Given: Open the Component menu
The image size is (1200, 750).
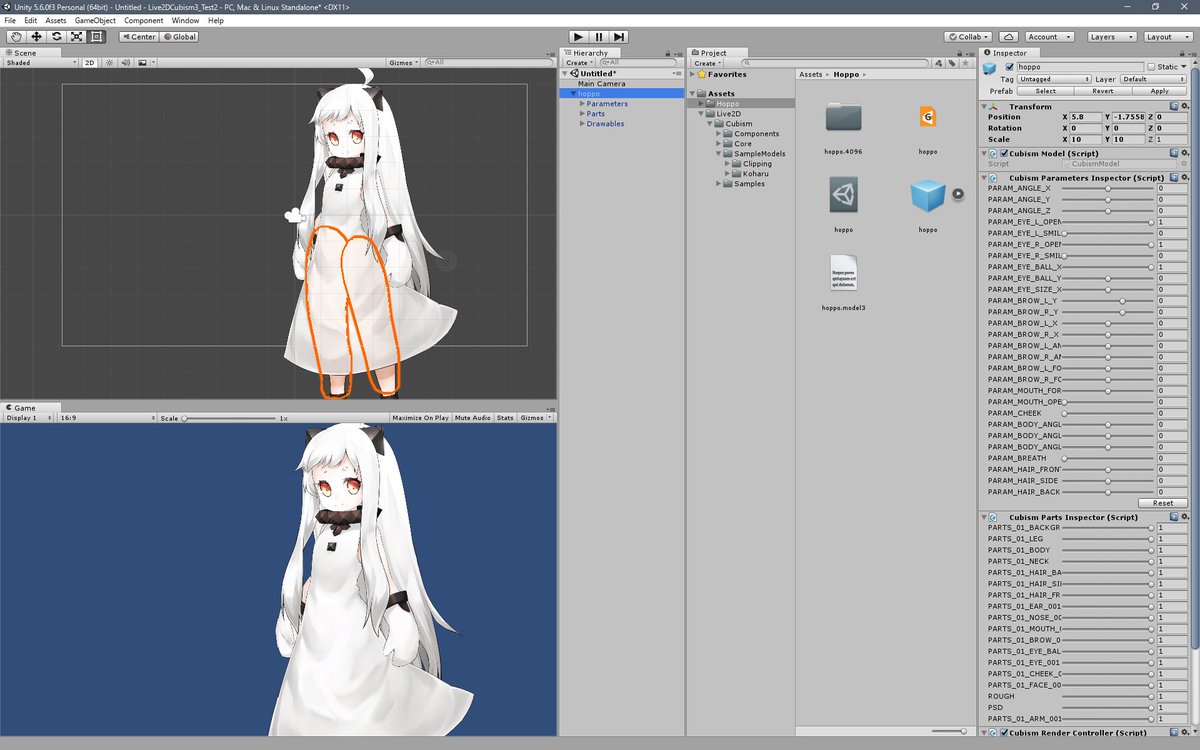Looking at the screenshot, I should click(143, 20).
